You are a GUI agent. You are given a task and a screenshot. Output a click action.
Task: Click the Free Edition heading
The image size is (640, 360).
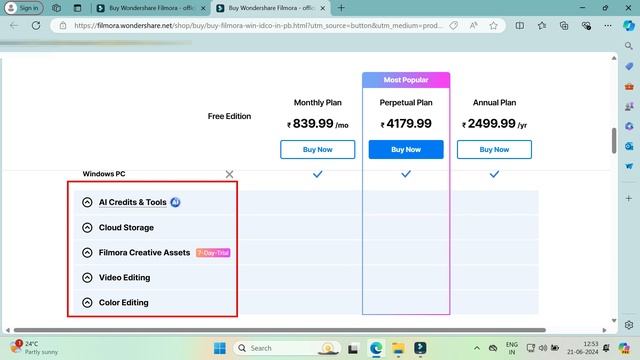[229, 116]
